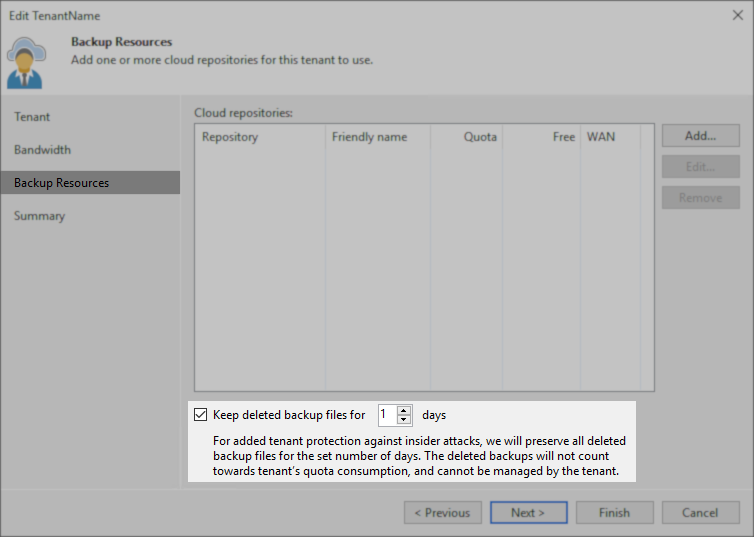The image size is (754, 537).
Task: Proceed with the Next > button
Action: click(528, 512)
